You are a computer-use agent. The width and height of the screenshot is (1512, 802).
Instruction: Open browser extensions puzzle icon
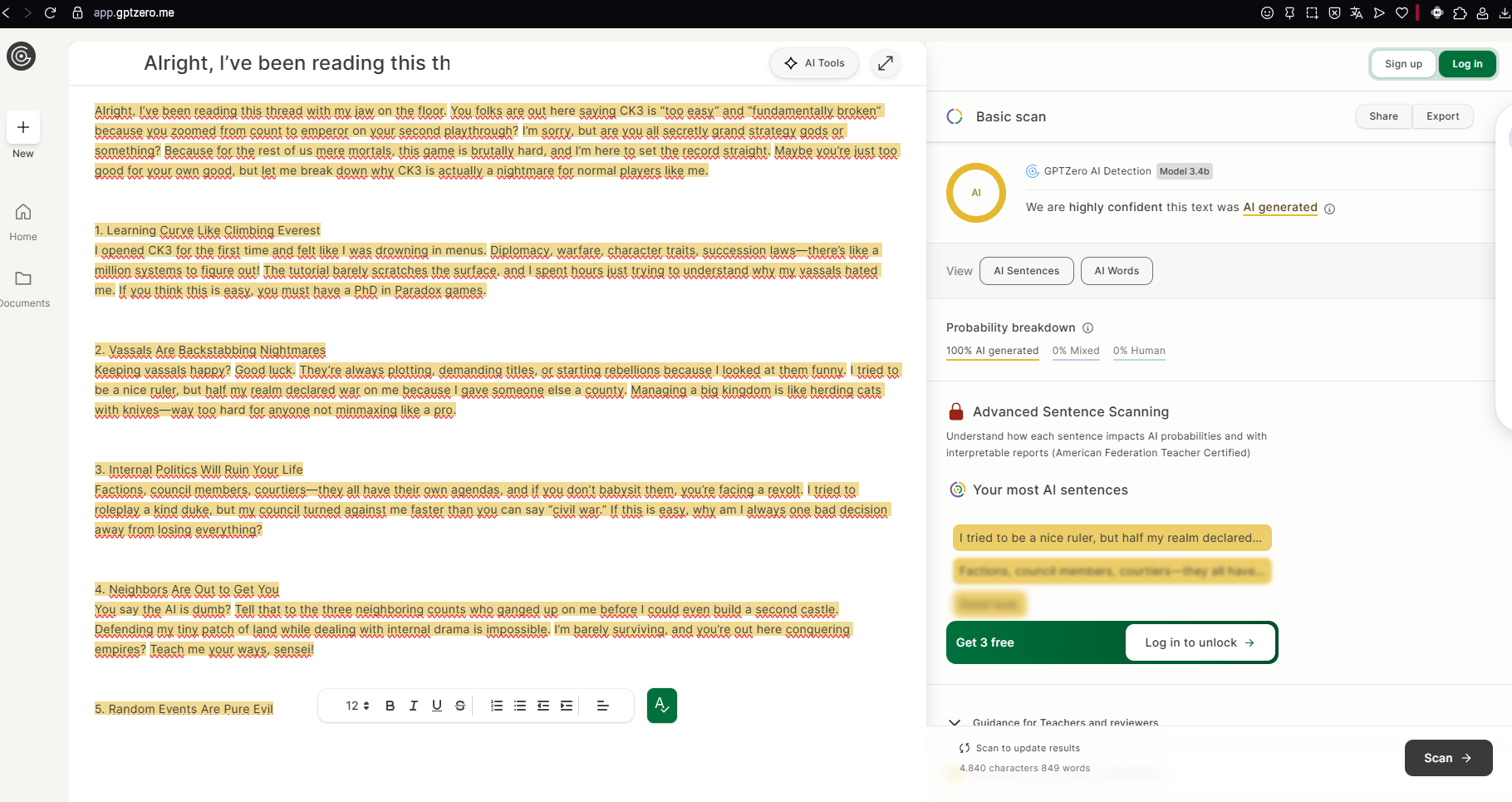click(x=1460, y=12)
